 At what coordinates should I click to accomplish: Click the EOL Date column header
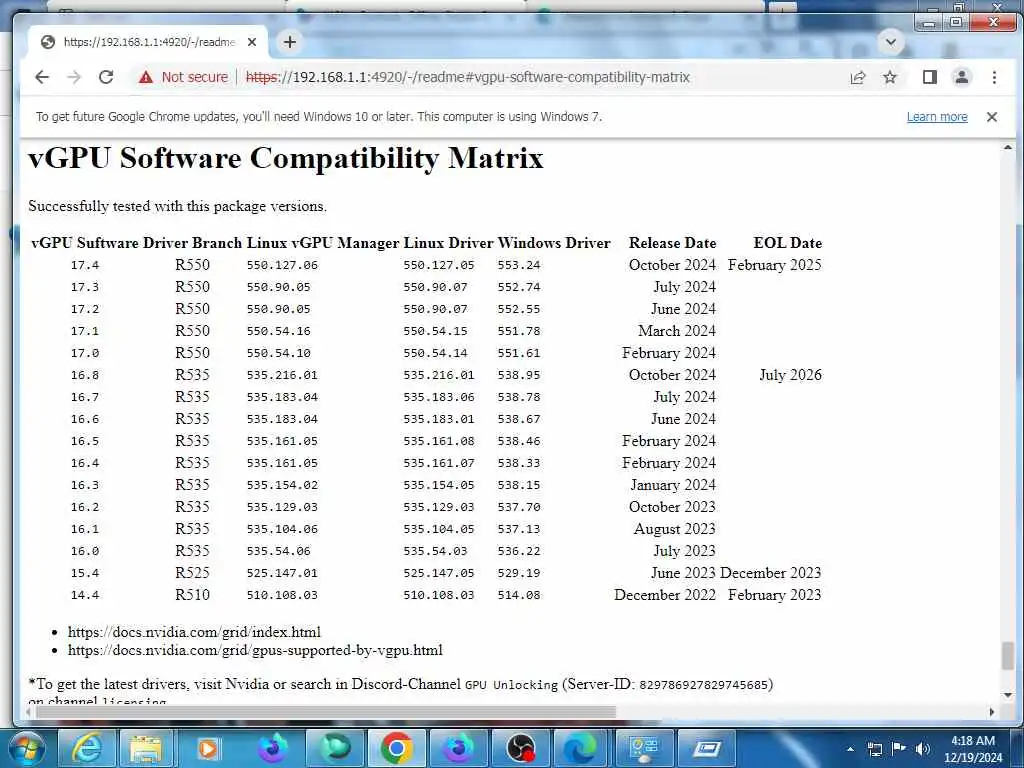point(788,243)
